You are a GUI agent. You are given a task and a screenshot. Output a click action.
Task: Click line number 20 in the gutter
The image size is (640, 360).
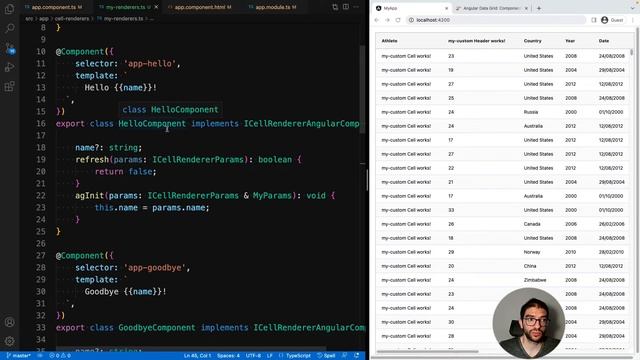coord(41,172)
